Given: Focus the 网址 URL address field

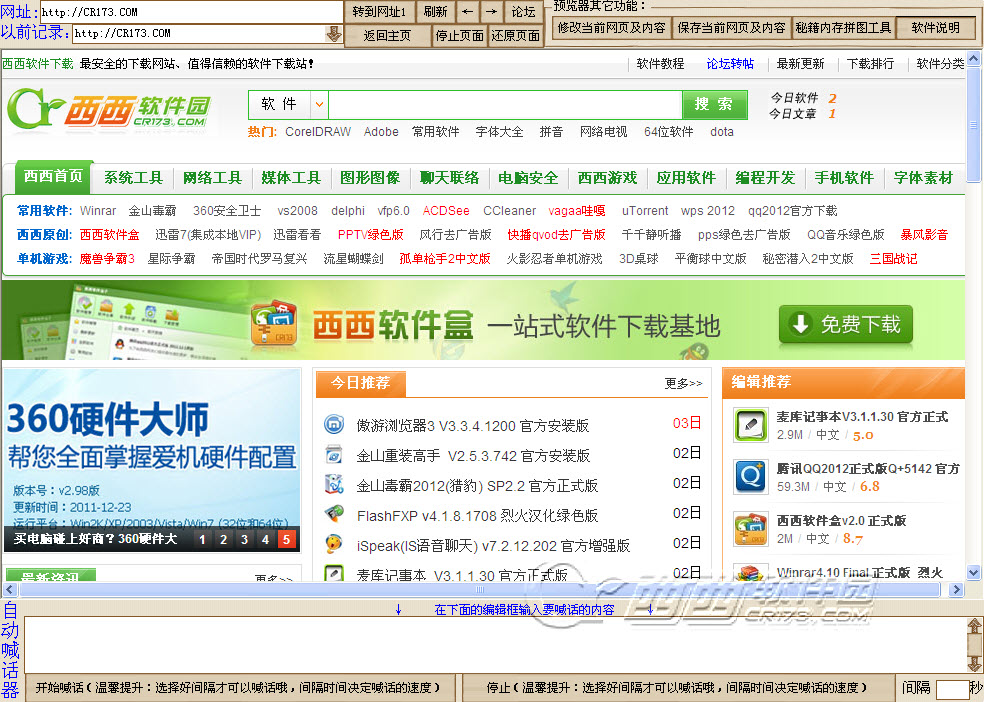Looking at the screenshot, I should click(x=191, y=12).
